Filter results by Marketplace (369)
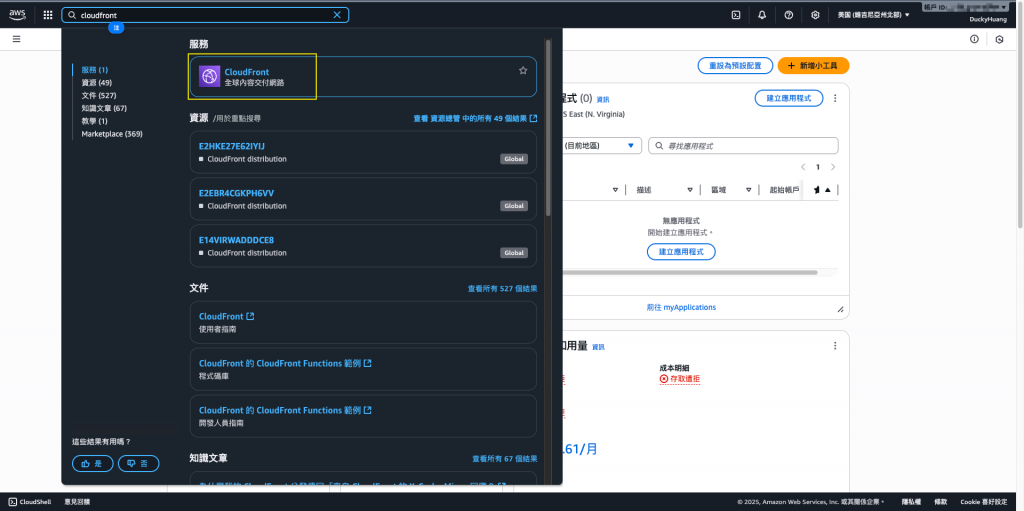This screenshot has width=1024, height=511. pyautogui.click(x=112, y=134)
